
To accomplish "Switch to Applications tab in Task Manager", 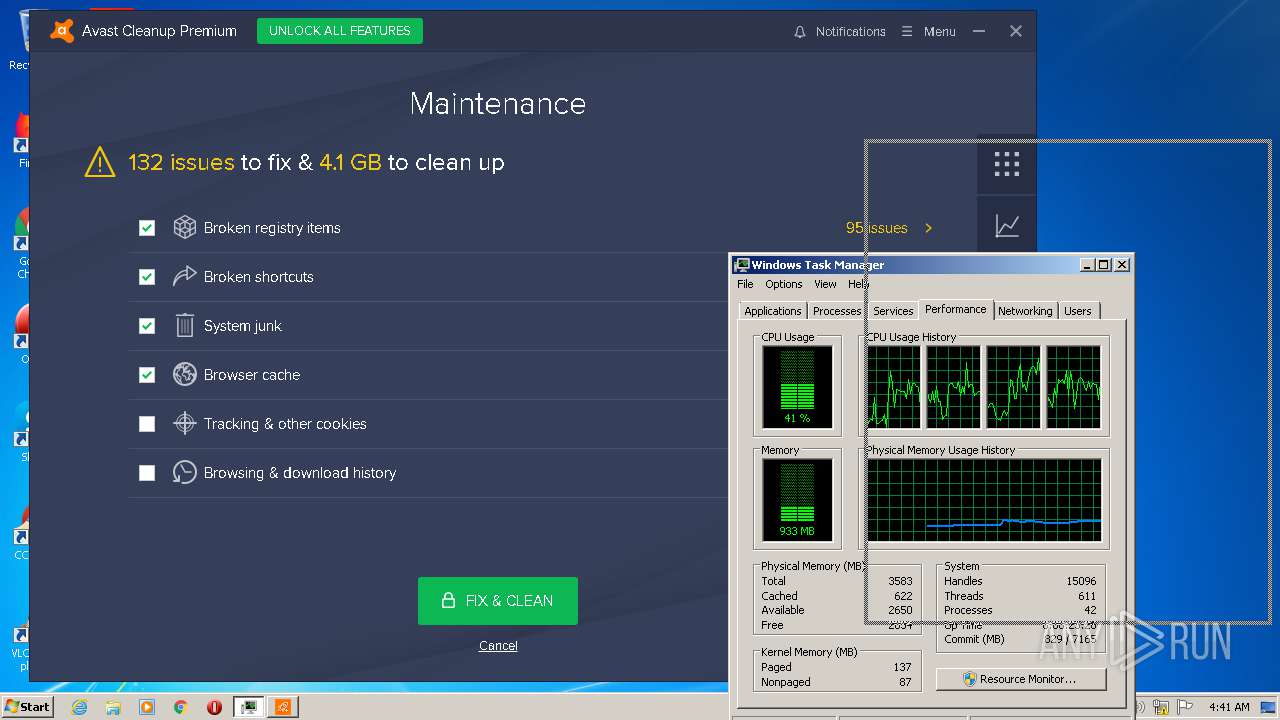I will tap(772, 311).
